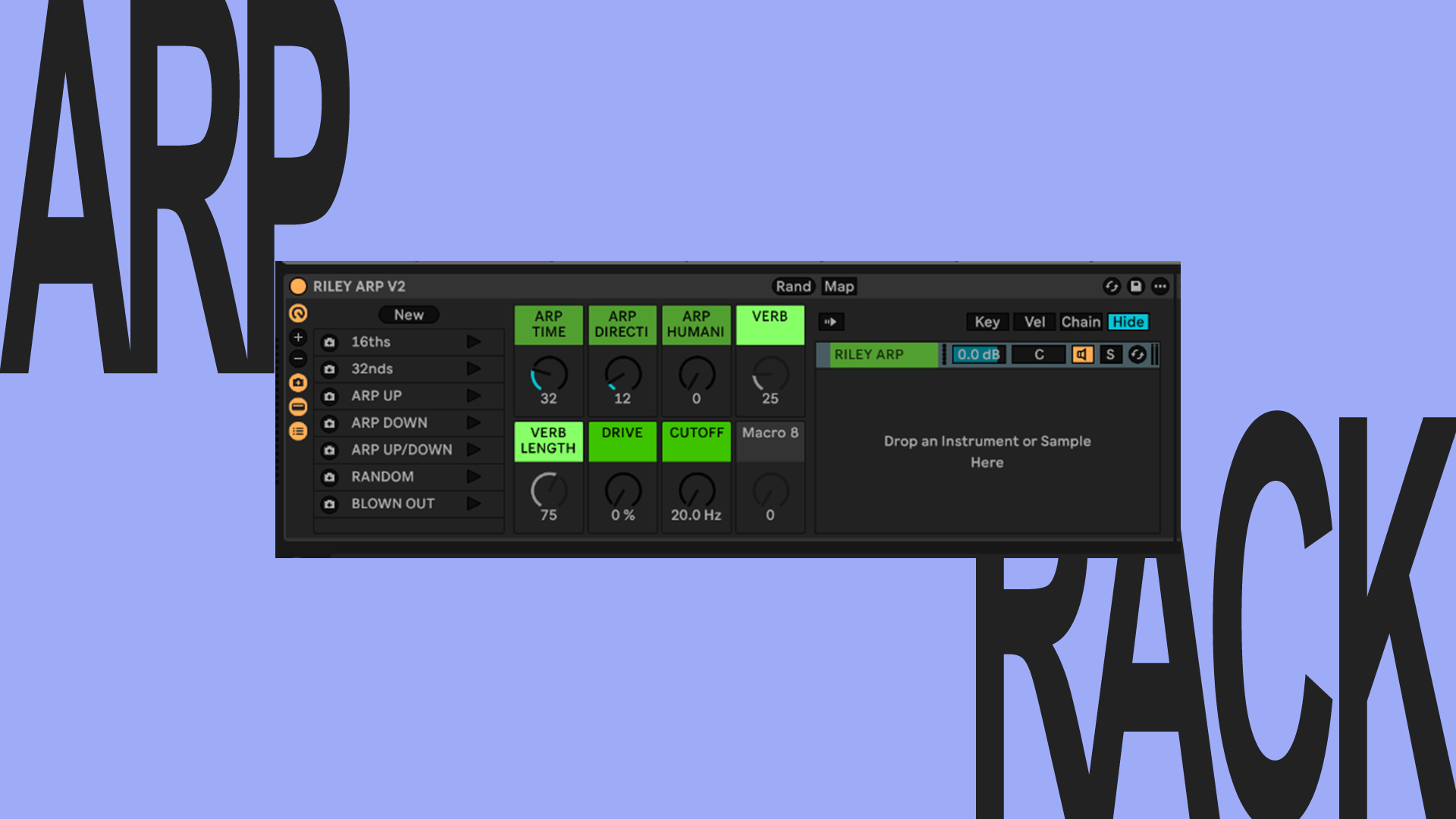Launch the RANDOM variation arrow
This screenshot has height=819, width=1456.
click(x=474, y=476)
